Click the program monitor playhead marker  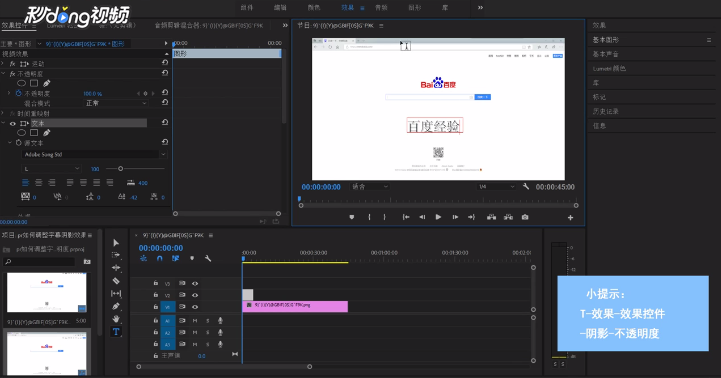tap(299, 199)
